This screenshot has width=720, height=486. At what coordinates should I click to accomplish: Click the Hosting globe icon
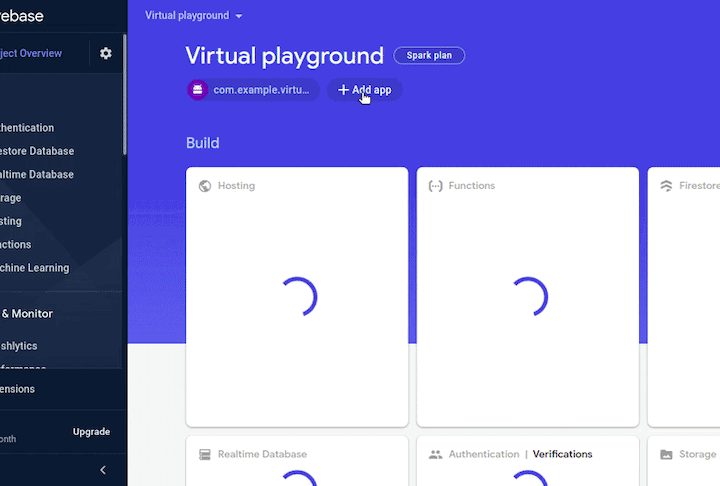[205, 186]
